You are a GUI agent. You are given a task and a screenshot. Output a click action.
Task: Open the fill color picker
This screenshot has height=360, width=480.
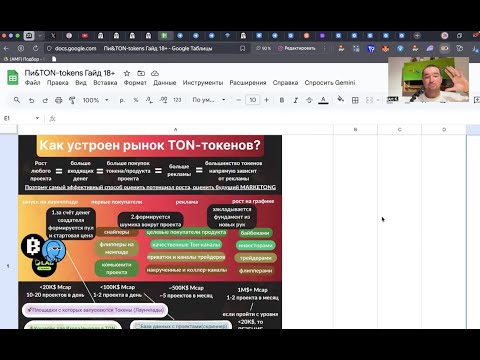[x=340, y=99]
